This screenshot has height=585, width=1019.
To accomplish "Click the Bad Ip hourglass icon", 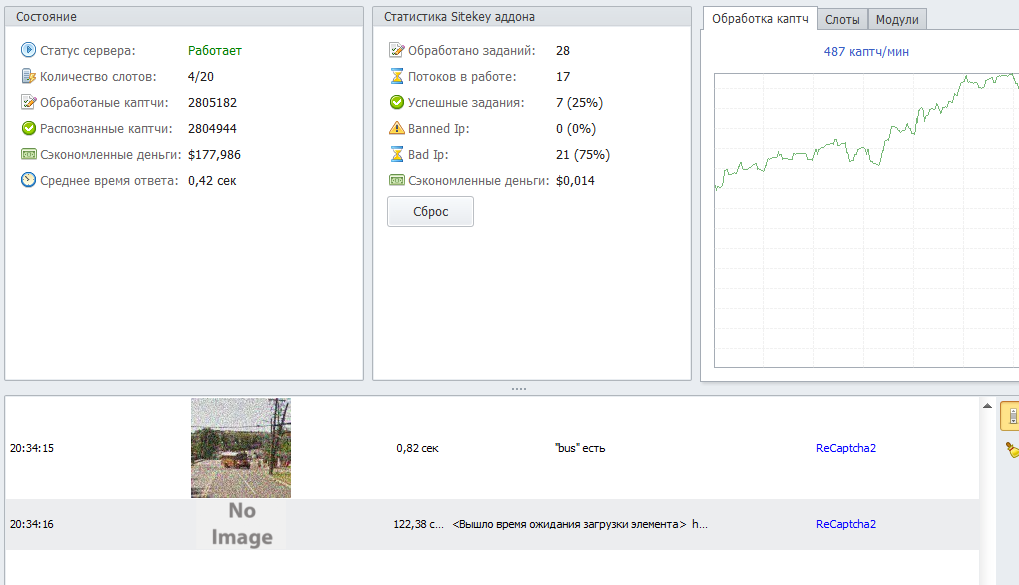I will point(396,154).
